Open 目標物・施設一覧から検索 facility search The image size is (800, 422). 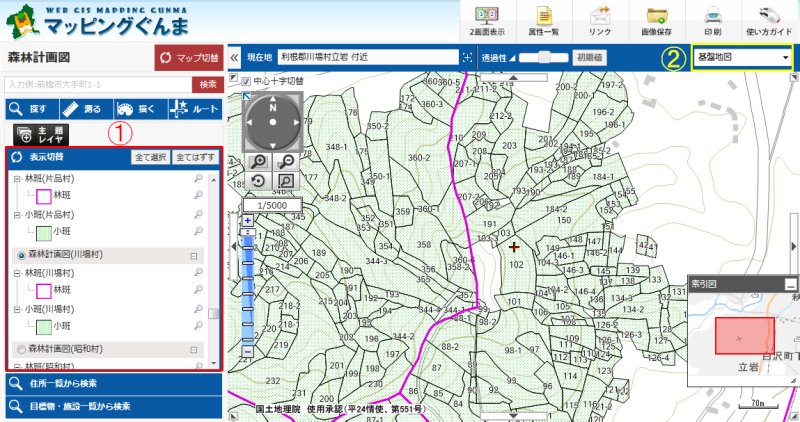[x=114, y=407]
